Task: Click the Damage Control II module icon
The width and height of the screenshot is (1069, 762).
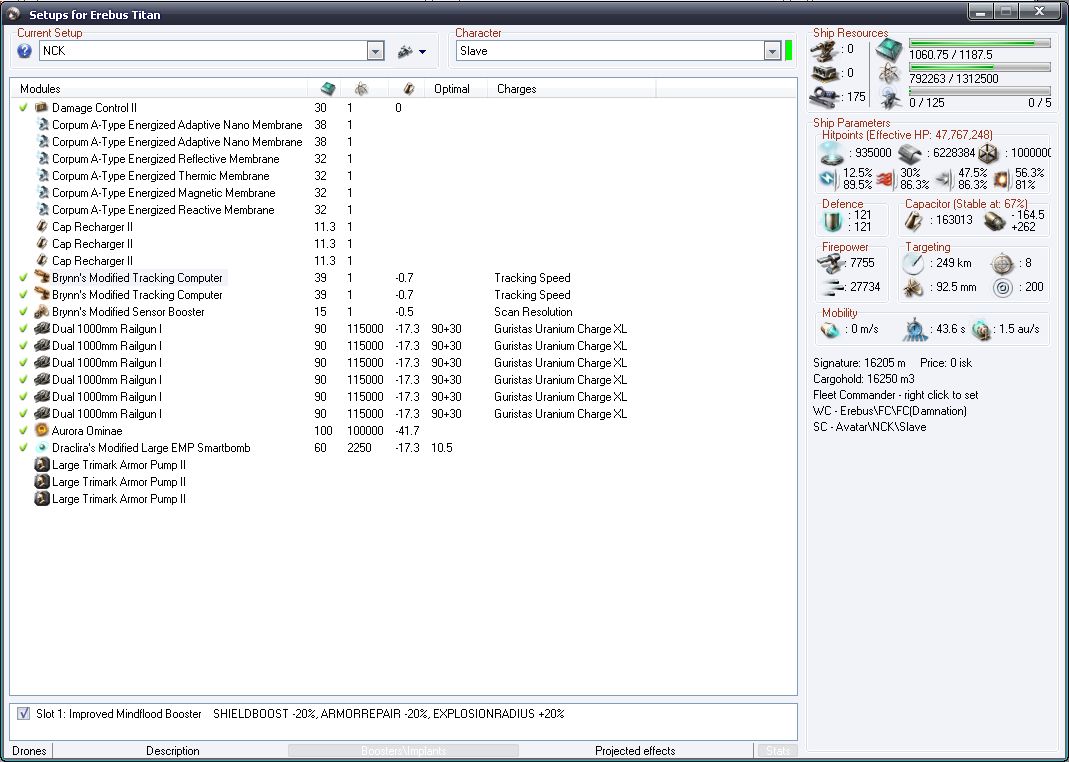Action: [x=42, y=108]
